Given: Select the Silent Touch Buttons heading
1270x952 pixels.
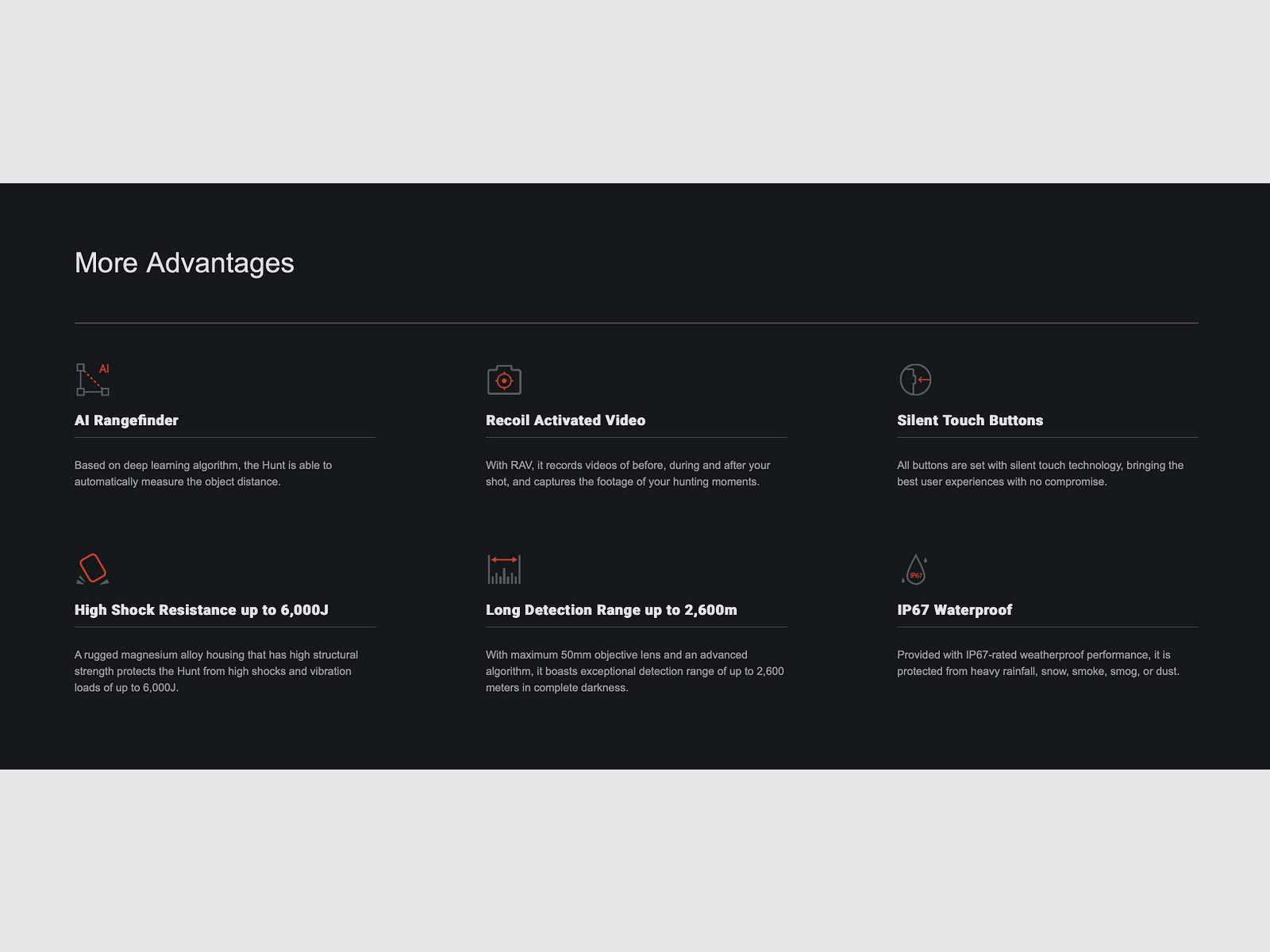Looking at the screenshot, I should point(970,420).
